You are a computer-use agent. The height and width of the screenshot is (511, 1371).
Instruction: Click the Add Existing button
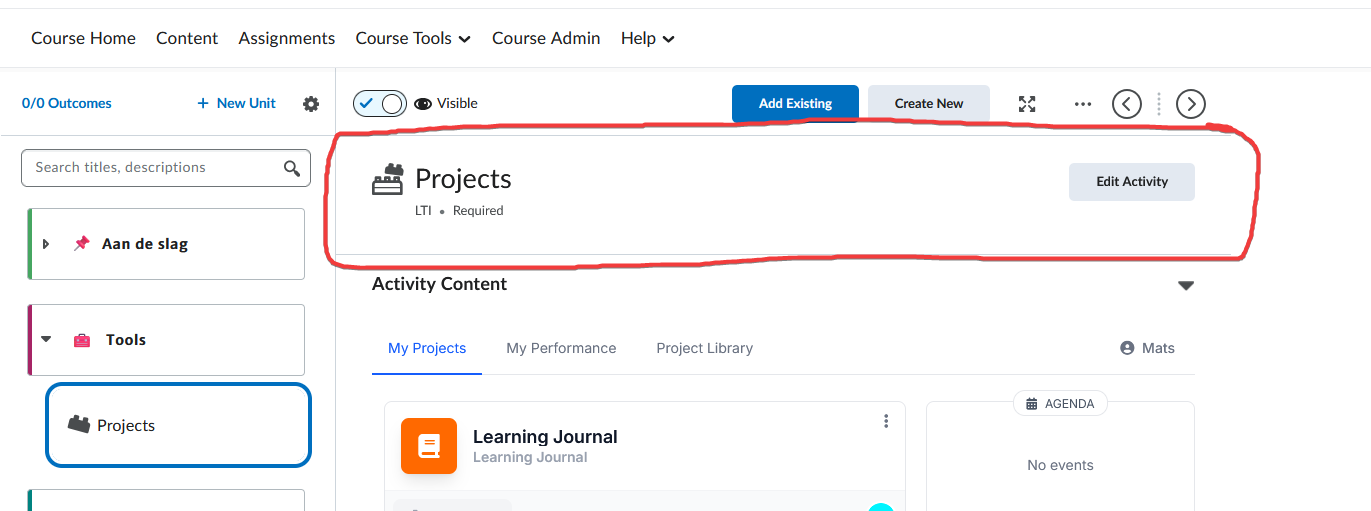pyautogui.click(x=795, y=104)
